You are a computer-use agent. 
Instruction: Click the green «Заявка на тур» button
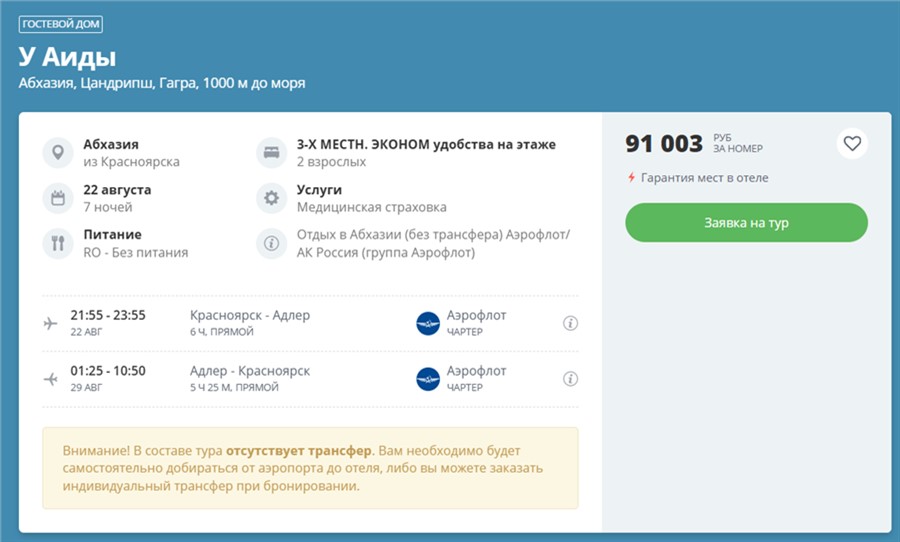tap(746, 223)
